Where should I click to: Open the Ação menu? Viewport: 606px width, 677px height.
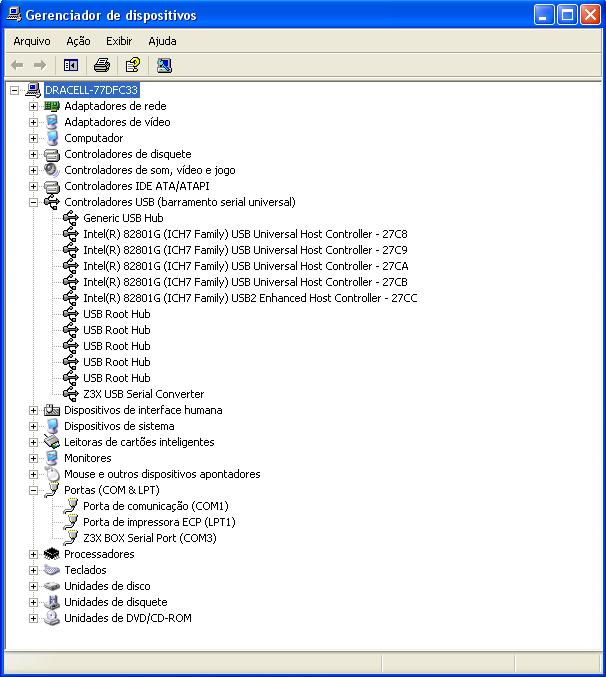[x=78, y=41]
